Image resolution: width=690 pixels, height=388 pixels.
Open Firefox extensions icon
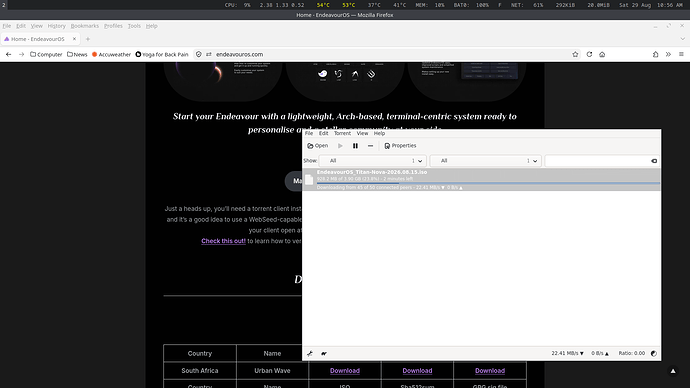pos(655,55)
